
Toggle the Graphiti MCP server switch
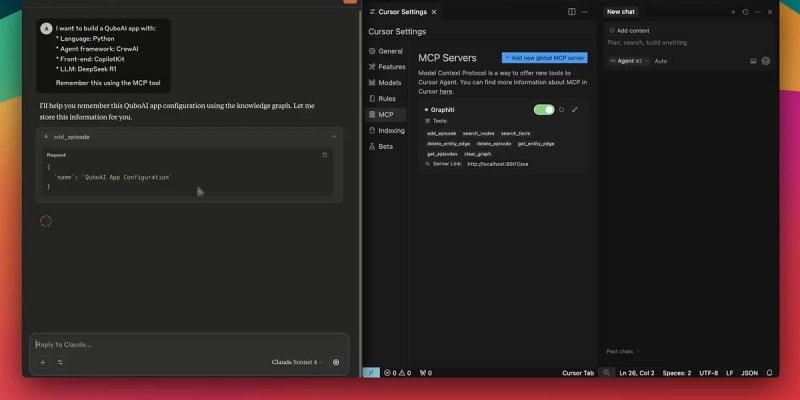pos(543,109)
